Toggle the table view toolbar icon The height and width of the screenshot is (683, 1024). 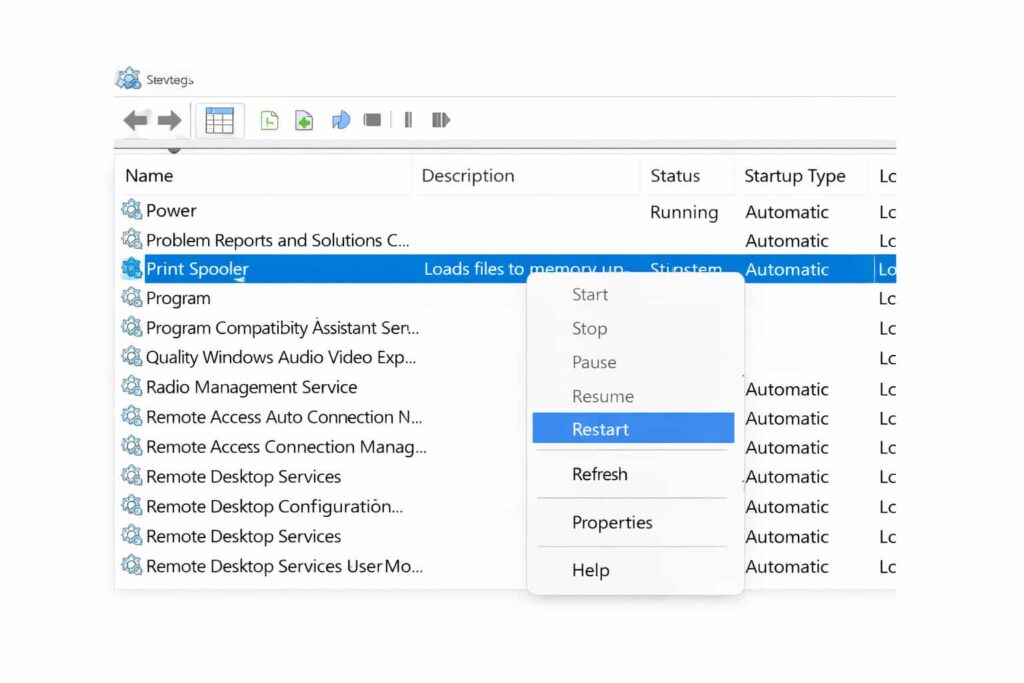(x=219, y=121)
